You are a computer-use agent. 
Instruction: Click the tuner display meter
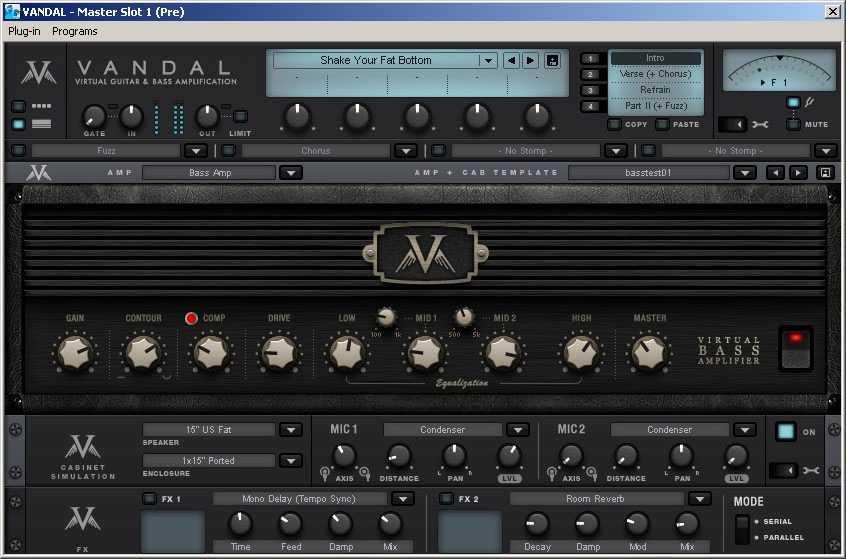pyautogui.click(x=779, y=70)
